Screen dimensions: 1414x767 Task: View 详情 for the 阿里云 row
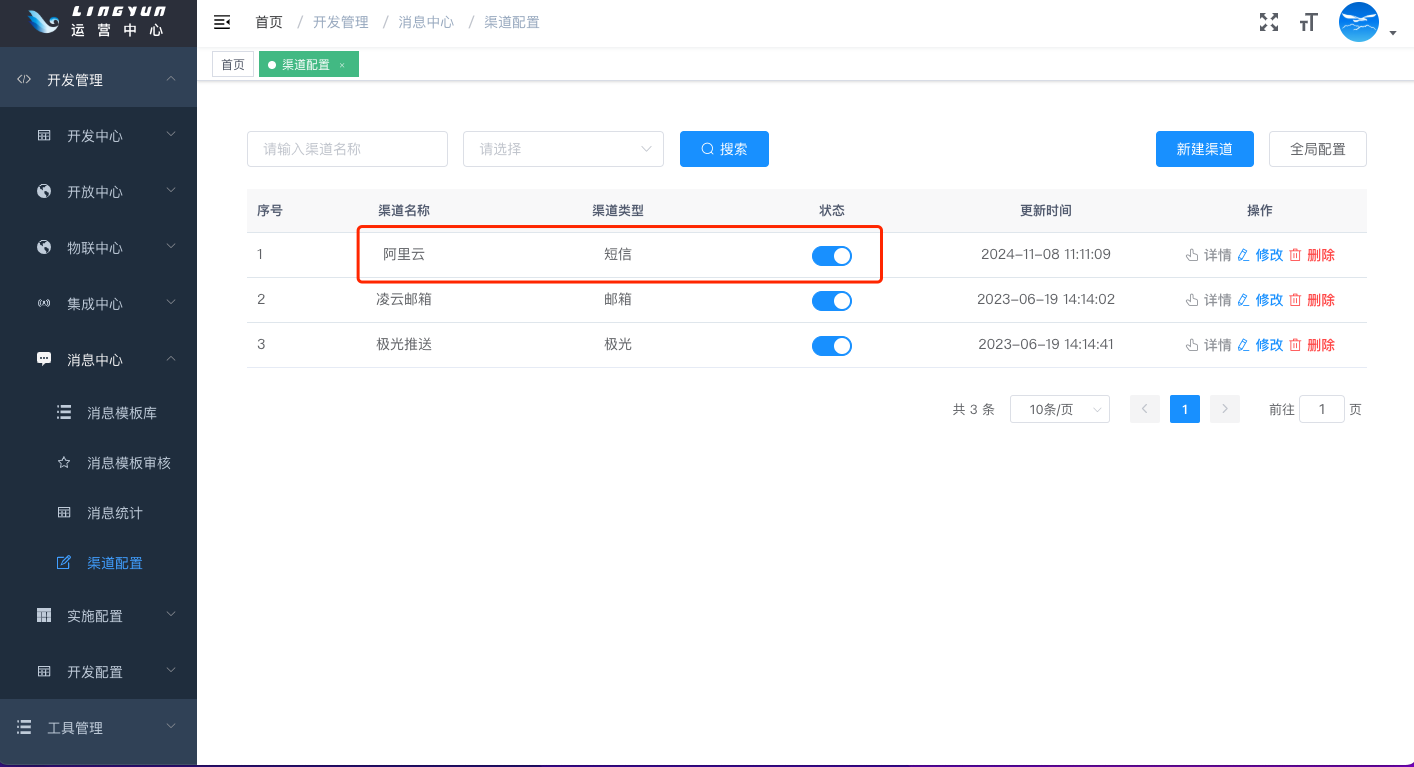pos(1208,255)
